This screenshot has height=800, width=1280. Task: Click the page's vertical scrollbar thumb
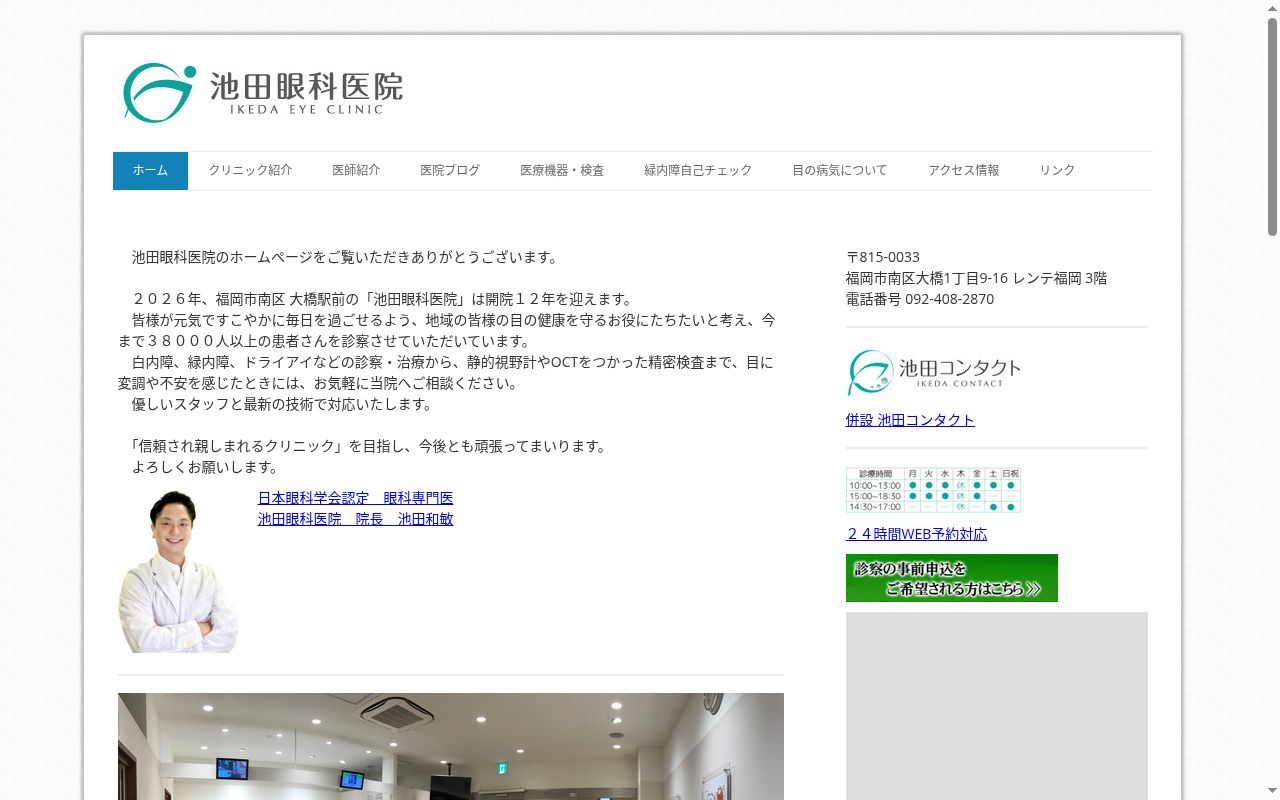(x=1272, y=126)
